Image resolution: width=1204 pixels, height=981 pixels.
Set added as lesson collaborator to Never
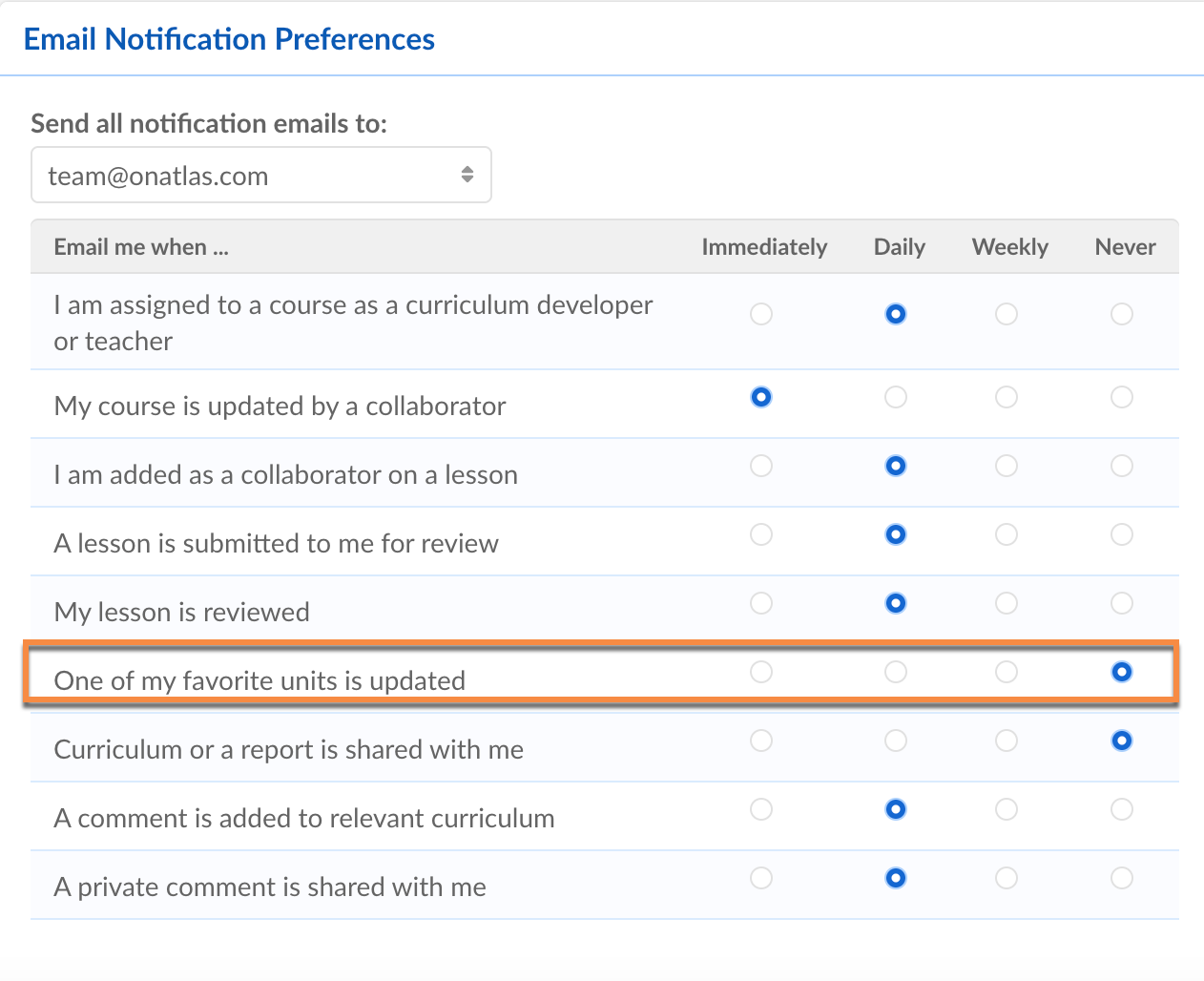click(x=1122, y=466)
